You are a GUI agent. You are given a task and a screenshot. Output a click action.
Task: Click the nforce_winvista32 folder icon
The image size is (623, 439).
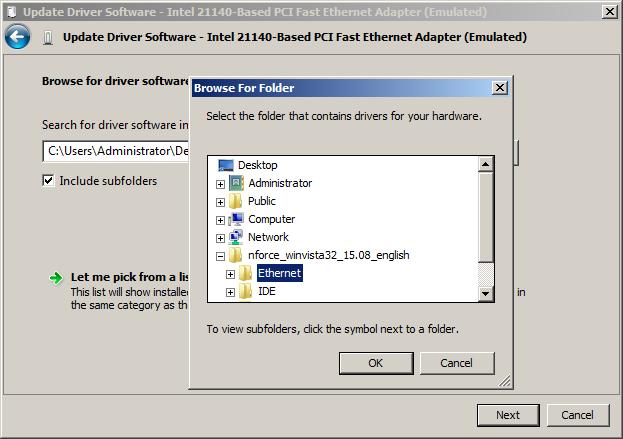[x=236, y=255]
